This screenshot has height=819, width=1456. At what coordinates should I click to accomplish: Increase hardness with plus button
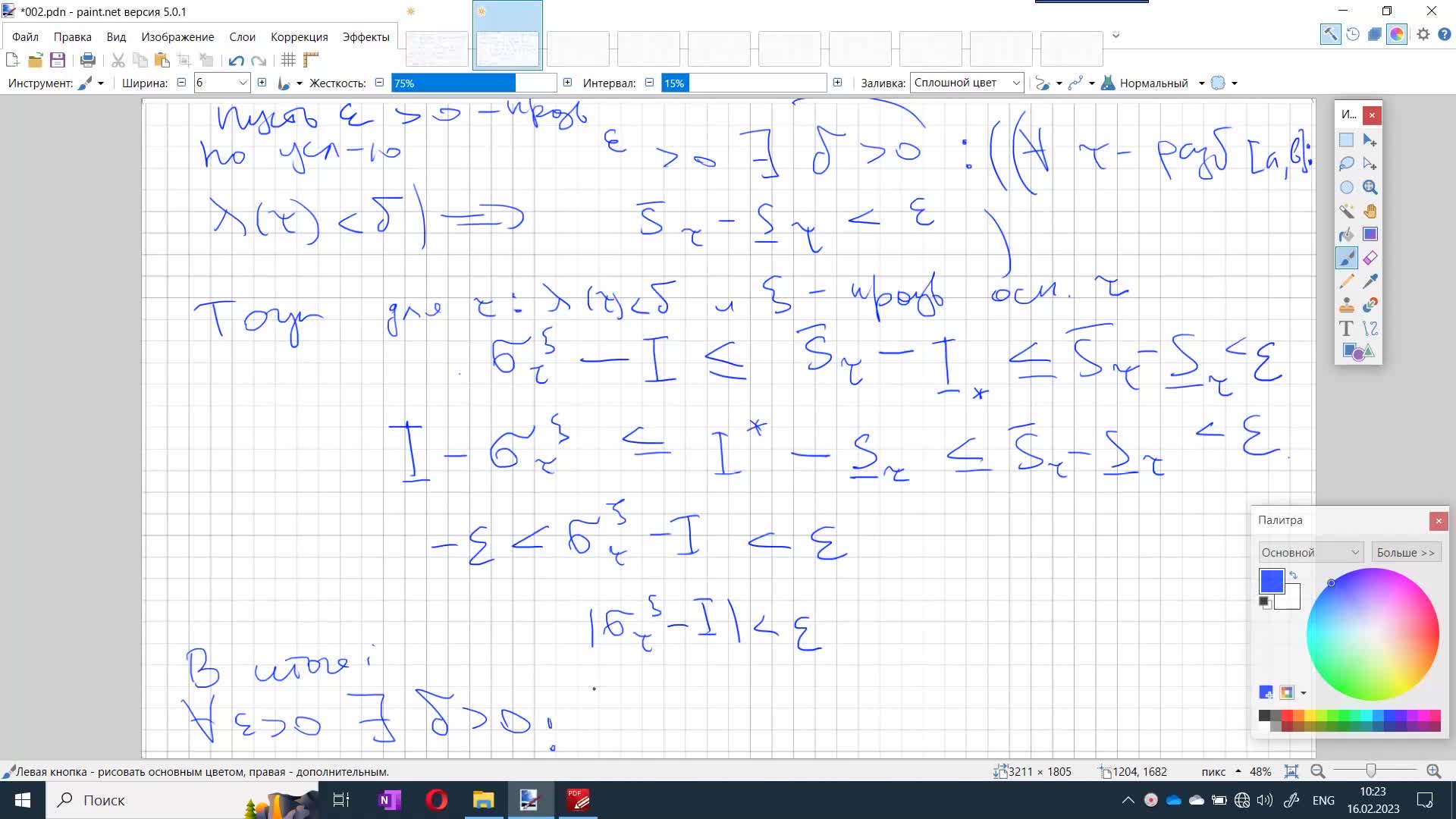tap(567, 82)
